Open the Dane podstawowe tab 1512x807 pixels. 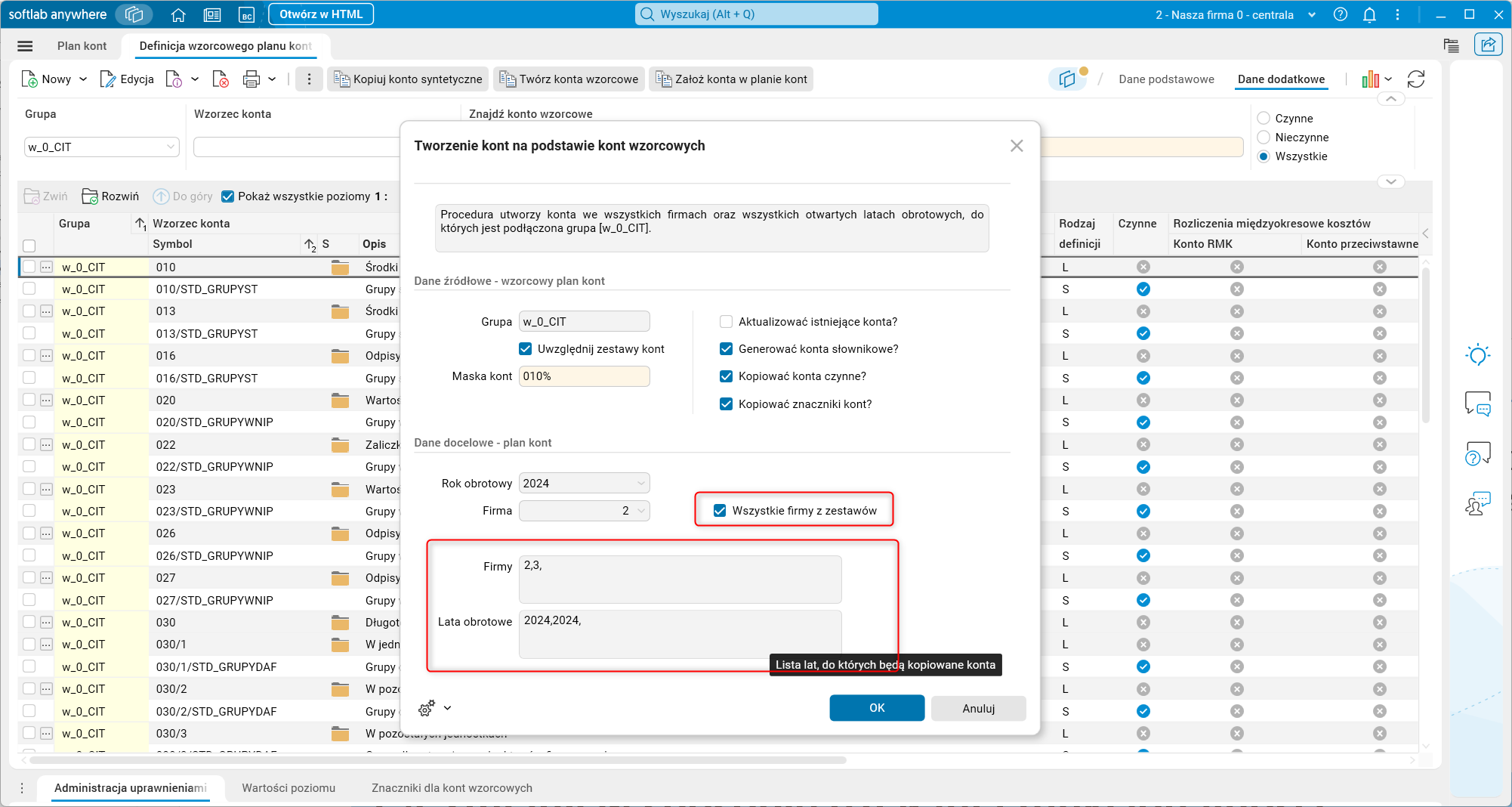click(1167, 79)
